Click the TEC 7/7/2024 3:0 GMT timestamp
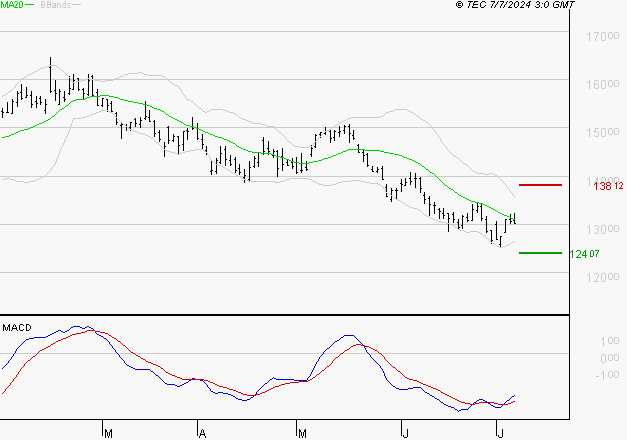This screenshot has height=440, width=627. (515, 4)
